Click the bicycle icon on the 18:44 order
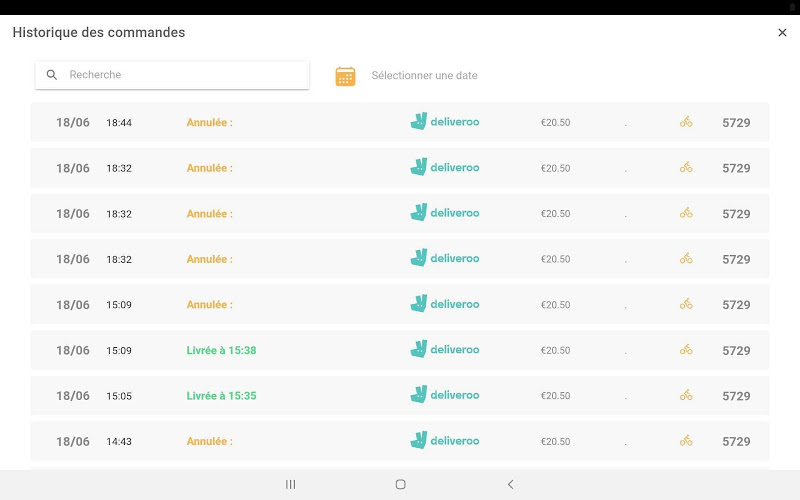This screenshot has width=800, height=500. [686, 122]
